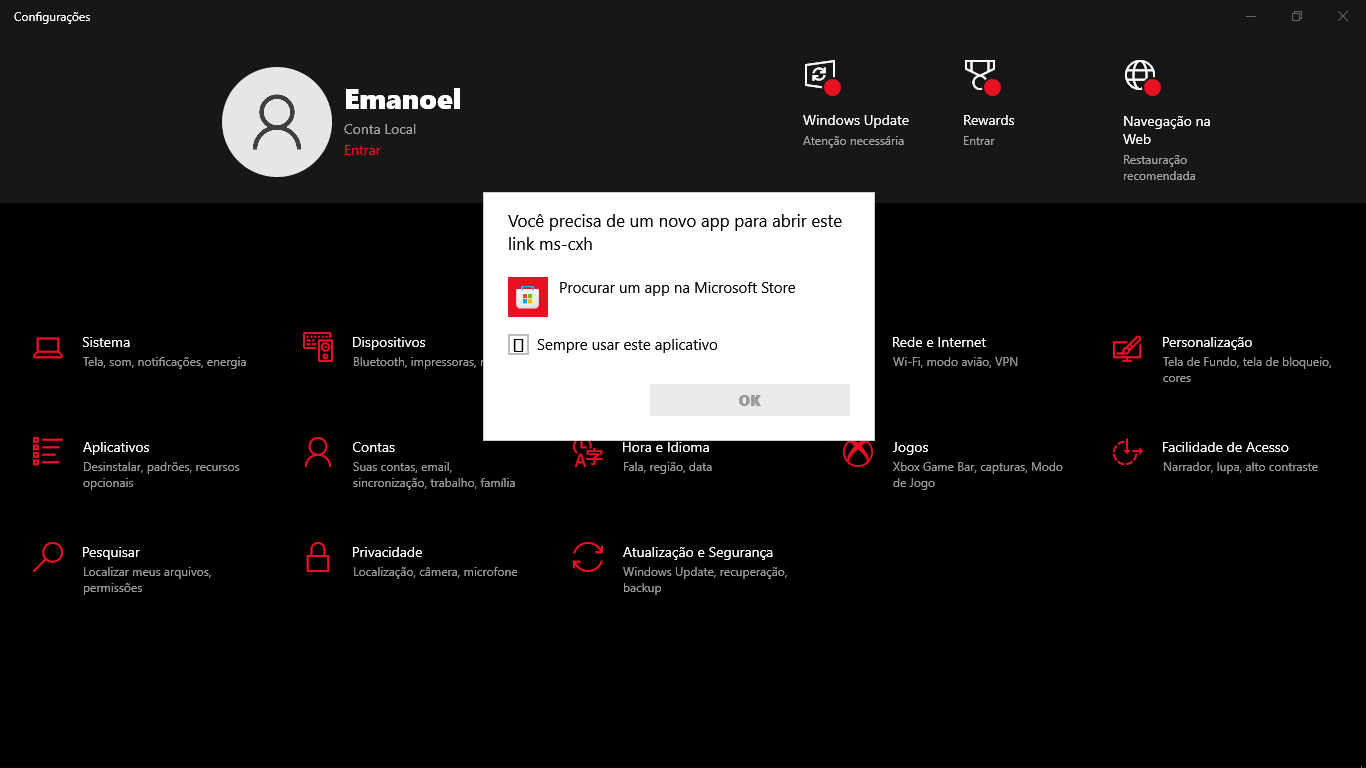The width and height of the screenshot is (1366, 768).
Task: Sign in with red 'Entrar' link
Action: tap(362, 150)
